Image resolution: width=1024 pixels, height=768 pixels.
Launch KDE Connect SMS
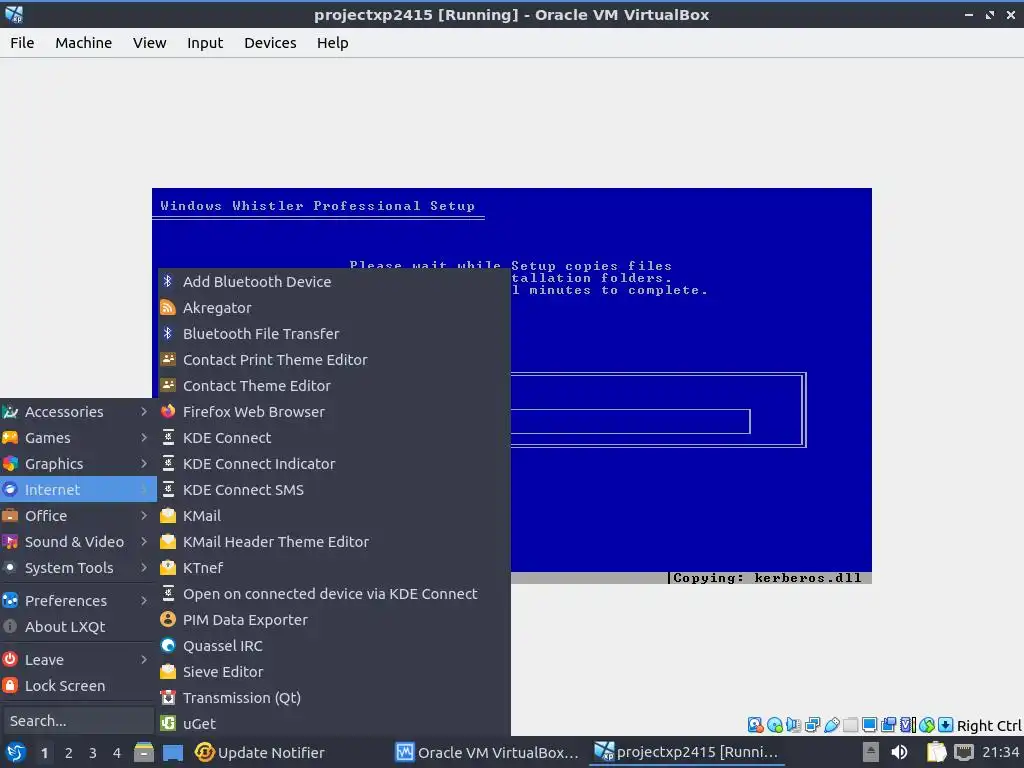tap(334, 490)
